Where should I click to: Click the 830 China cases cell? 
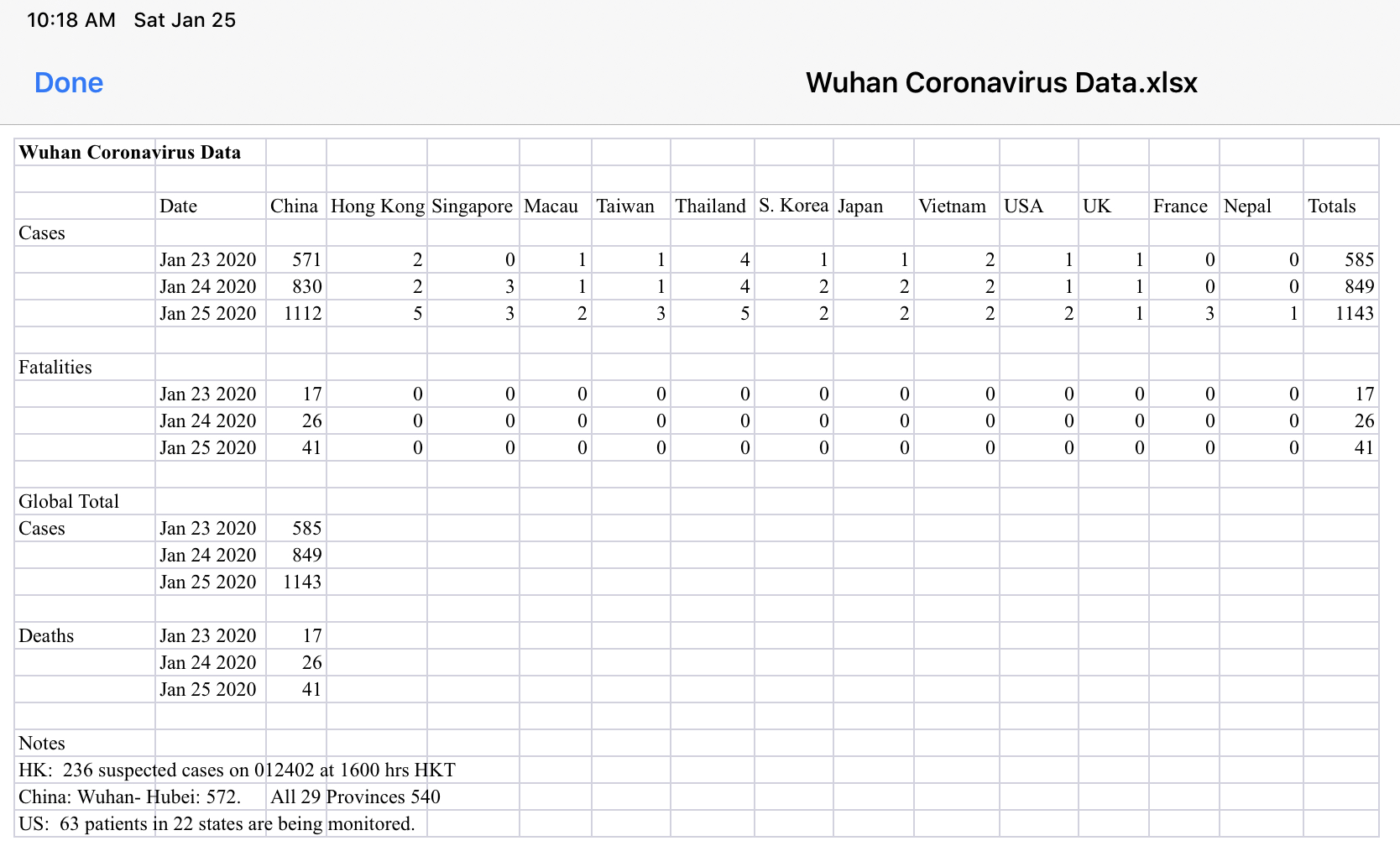tap(306, 287)
